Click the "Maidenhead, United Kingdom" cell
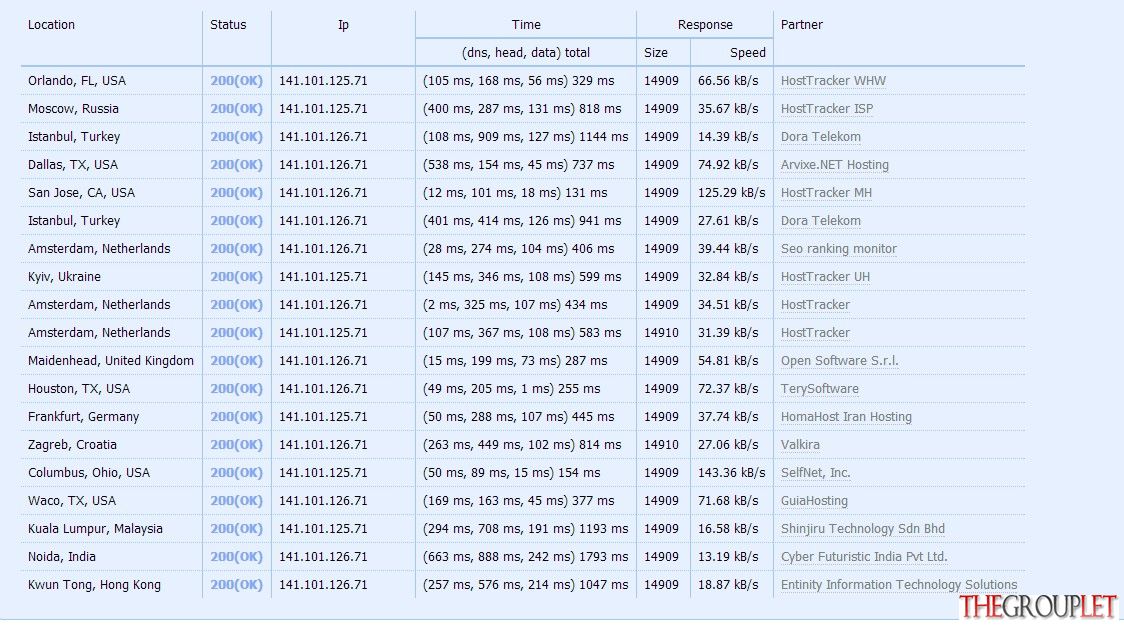The image size is (1124, 625). [x=110, y=361]
